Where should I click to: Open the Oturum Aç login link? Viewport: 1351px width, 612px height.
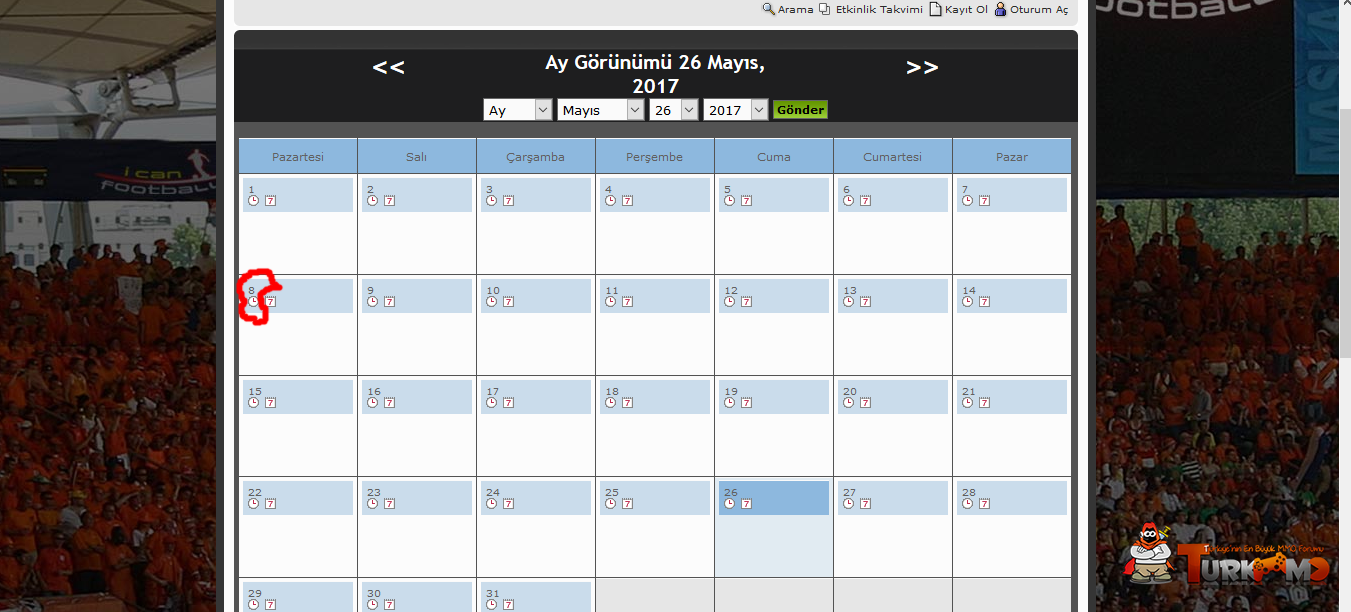click(1039, 10)
